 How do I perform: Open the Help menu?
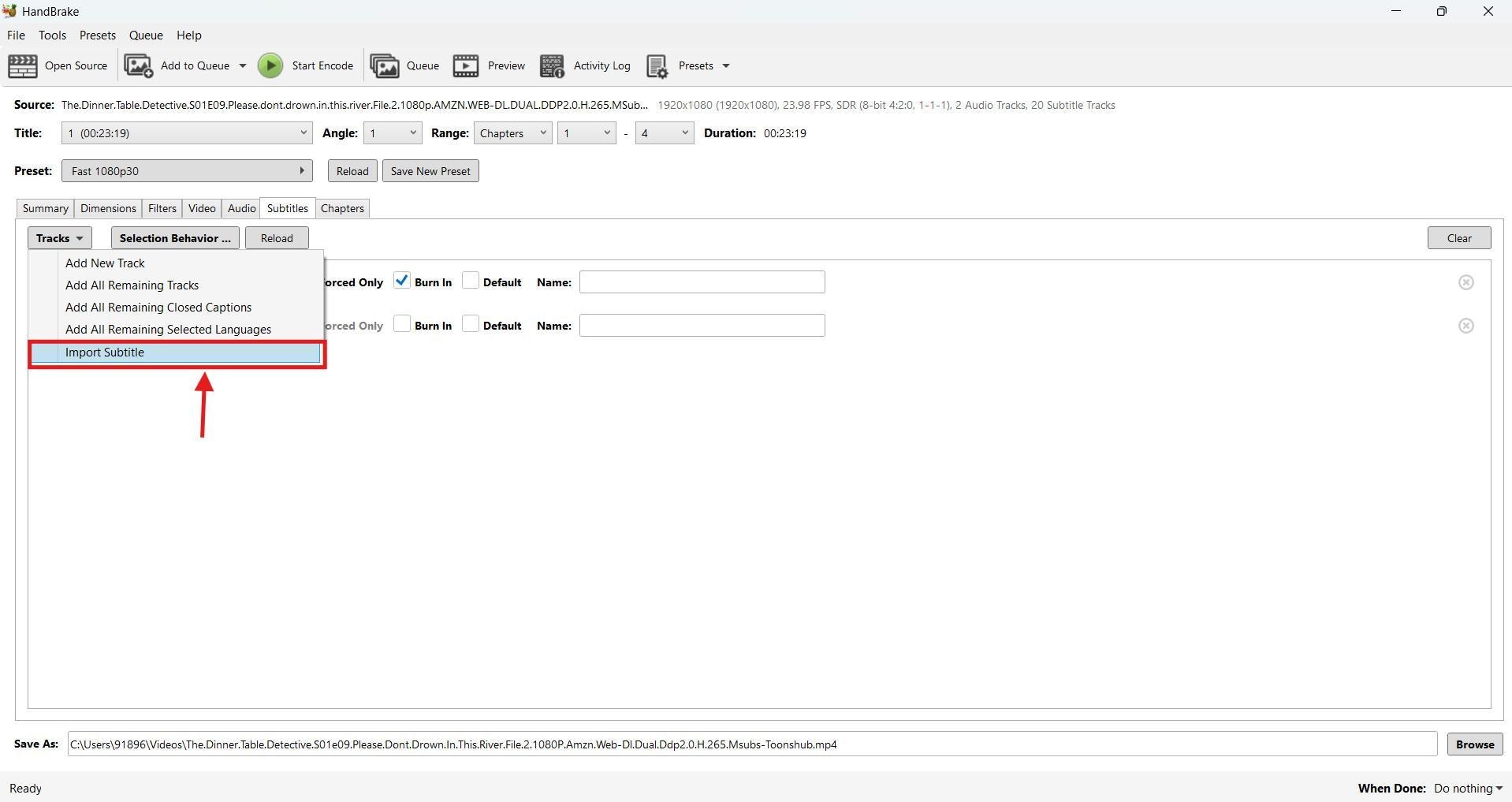pyautogui.click(x=189, y=35)
